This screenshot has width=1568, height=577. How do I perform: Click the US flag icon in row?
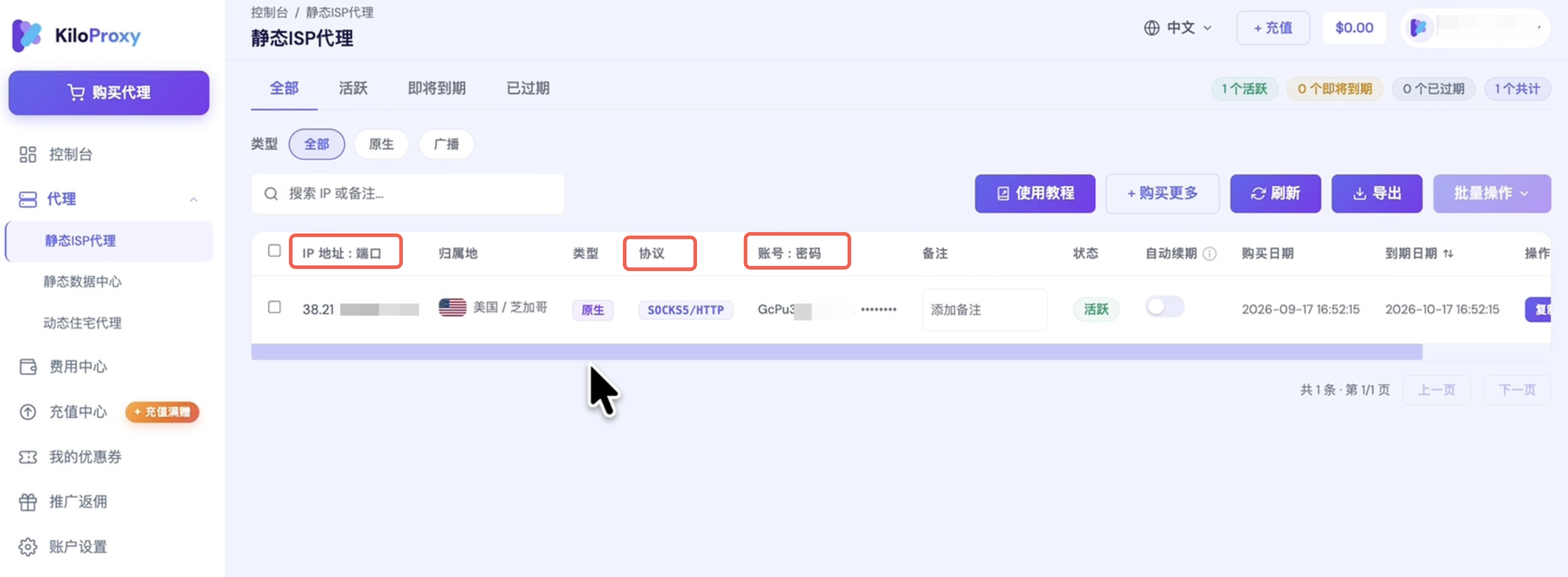click(452, 307)
